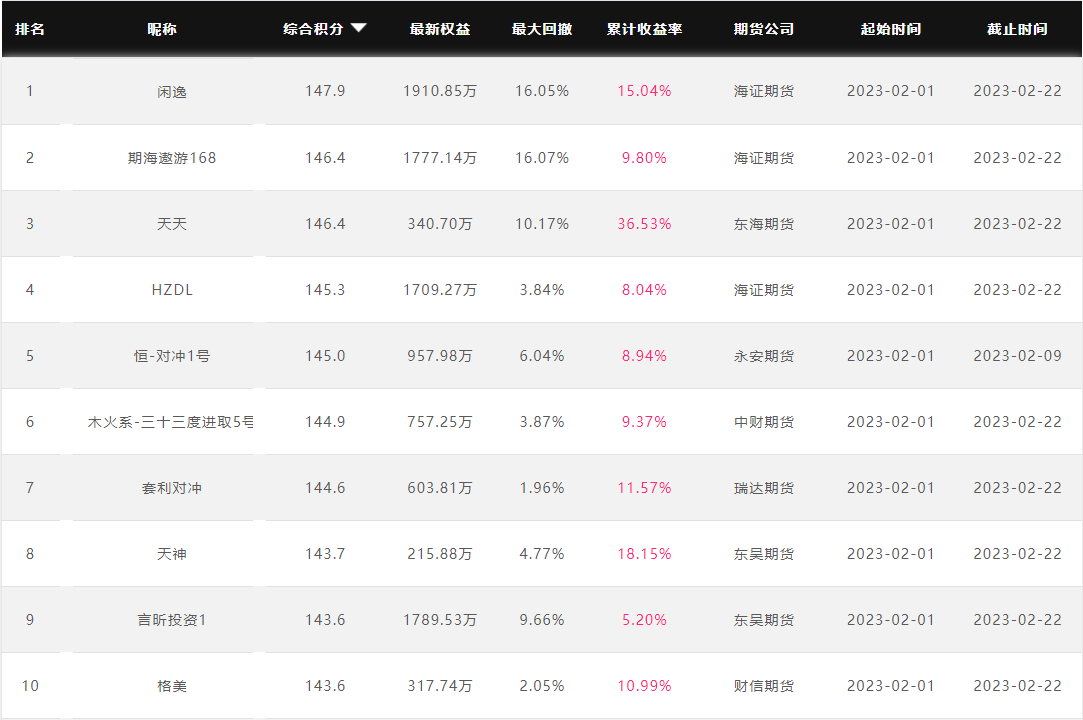The image size is (1083, 720).
Task: Click rank number 10
Action: 30,686
